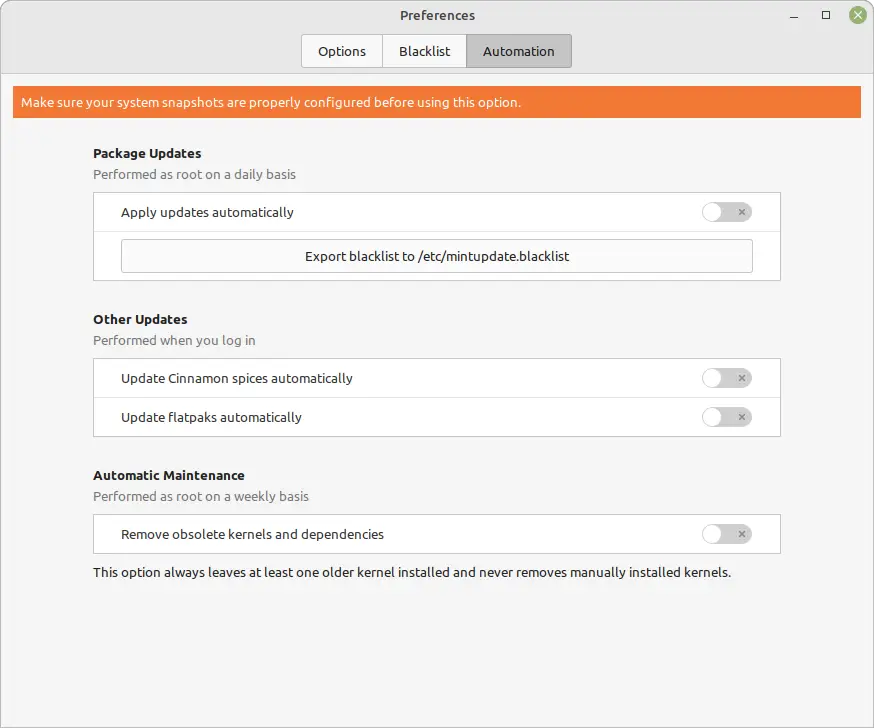Close the Preferences window
The width and height of the screenshot is (874, 728).
pos(857,15)
